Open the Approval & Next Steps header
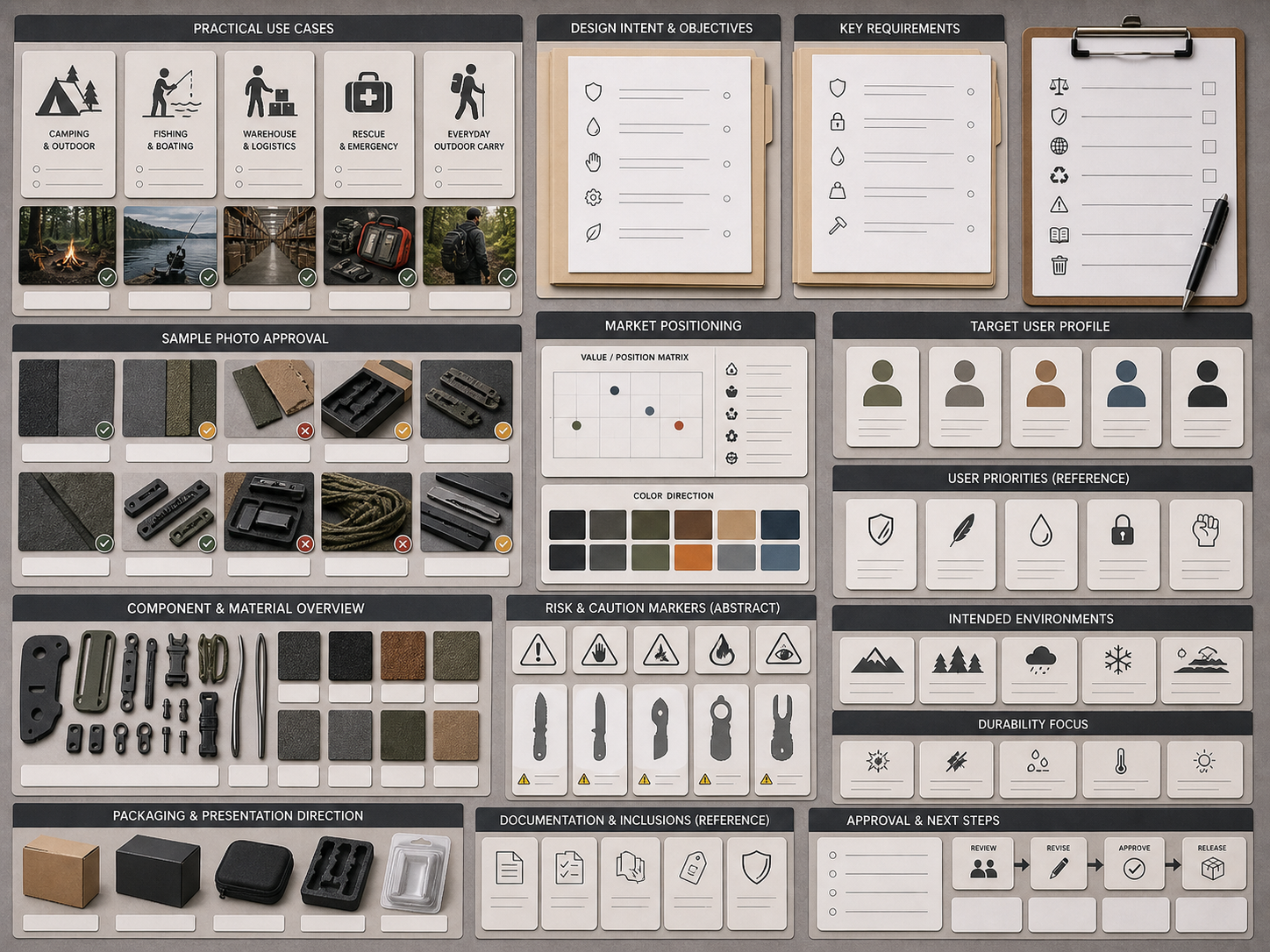Image resolution: width=1270 pixels, height=952 pixels. coord(1031,821)
